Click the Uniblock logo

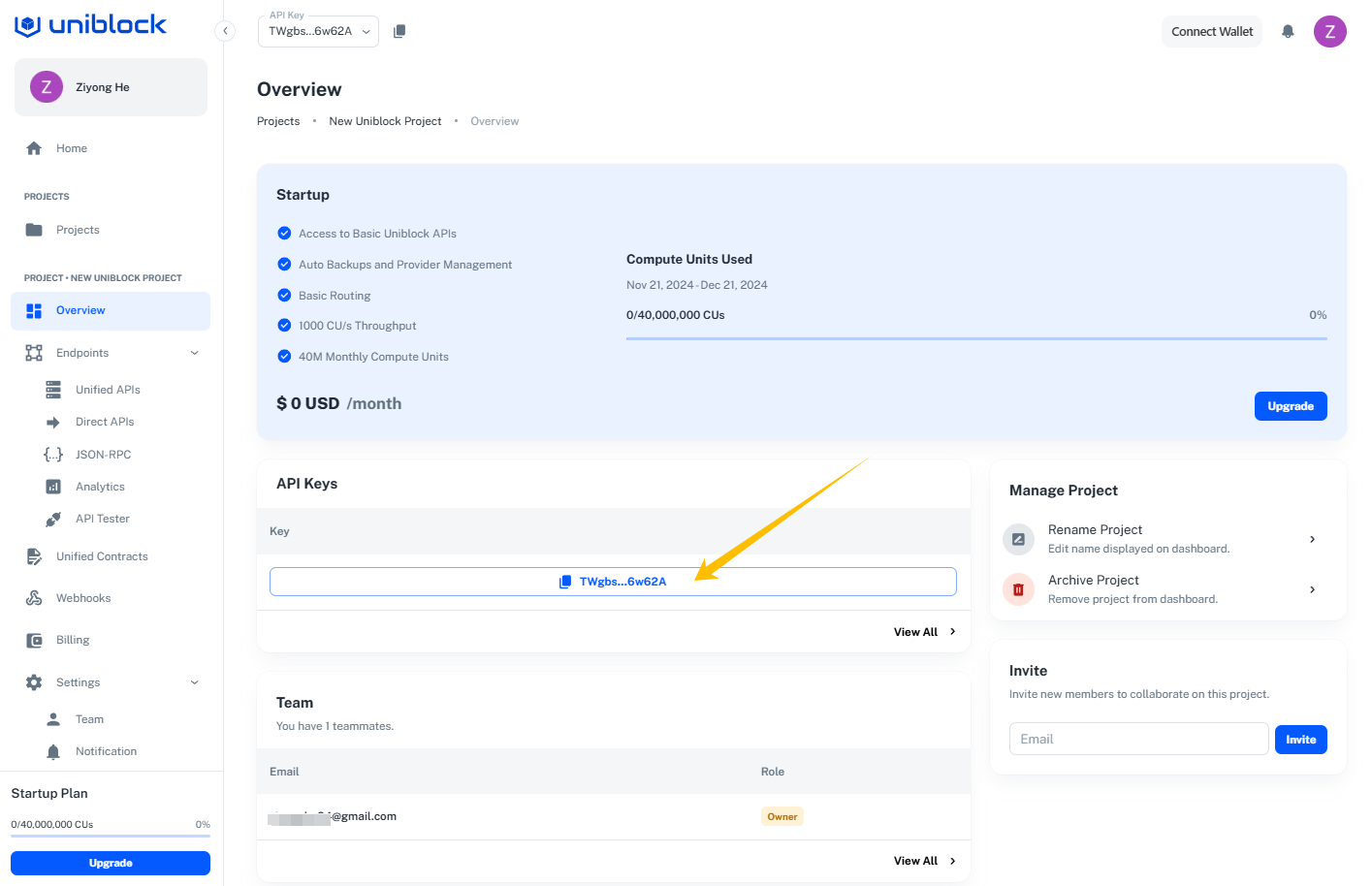[x=90, y=25]
